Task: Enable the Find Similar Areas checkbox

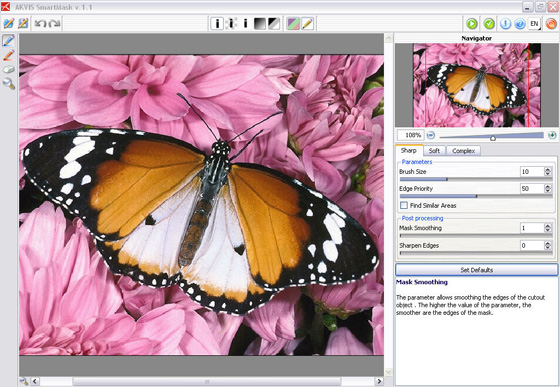Action: point(404,205)
